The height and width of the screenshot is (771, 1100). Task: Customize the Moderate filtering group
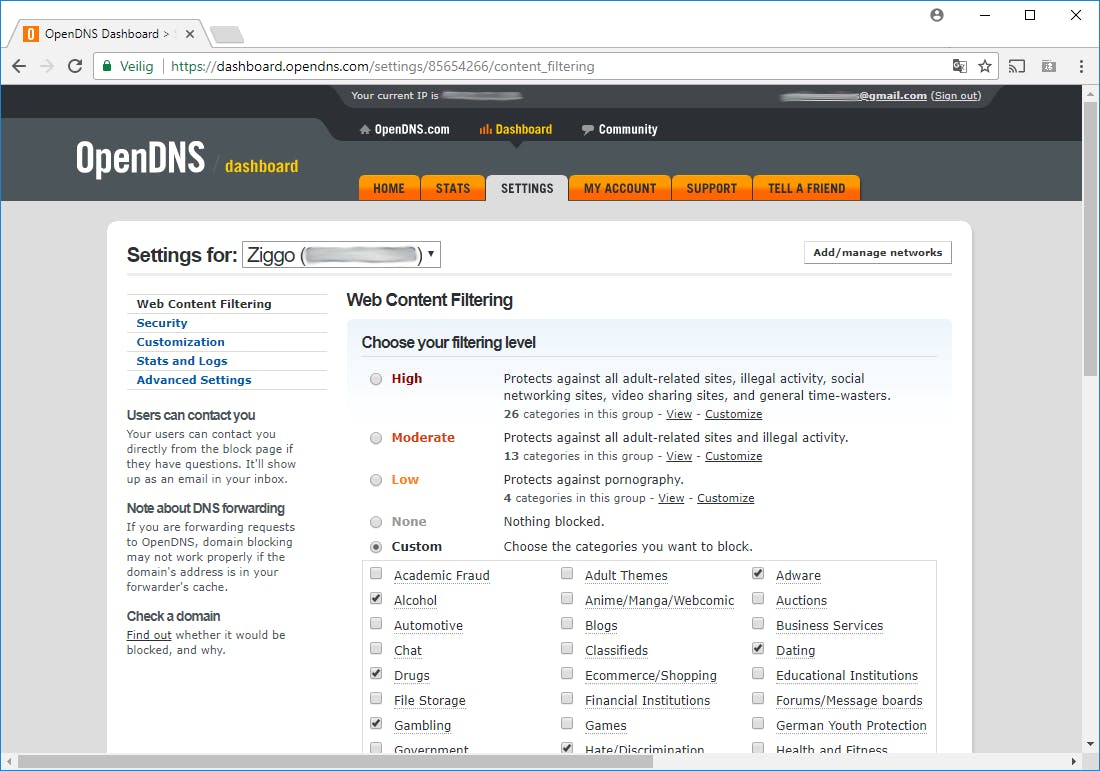pos(733,456)
